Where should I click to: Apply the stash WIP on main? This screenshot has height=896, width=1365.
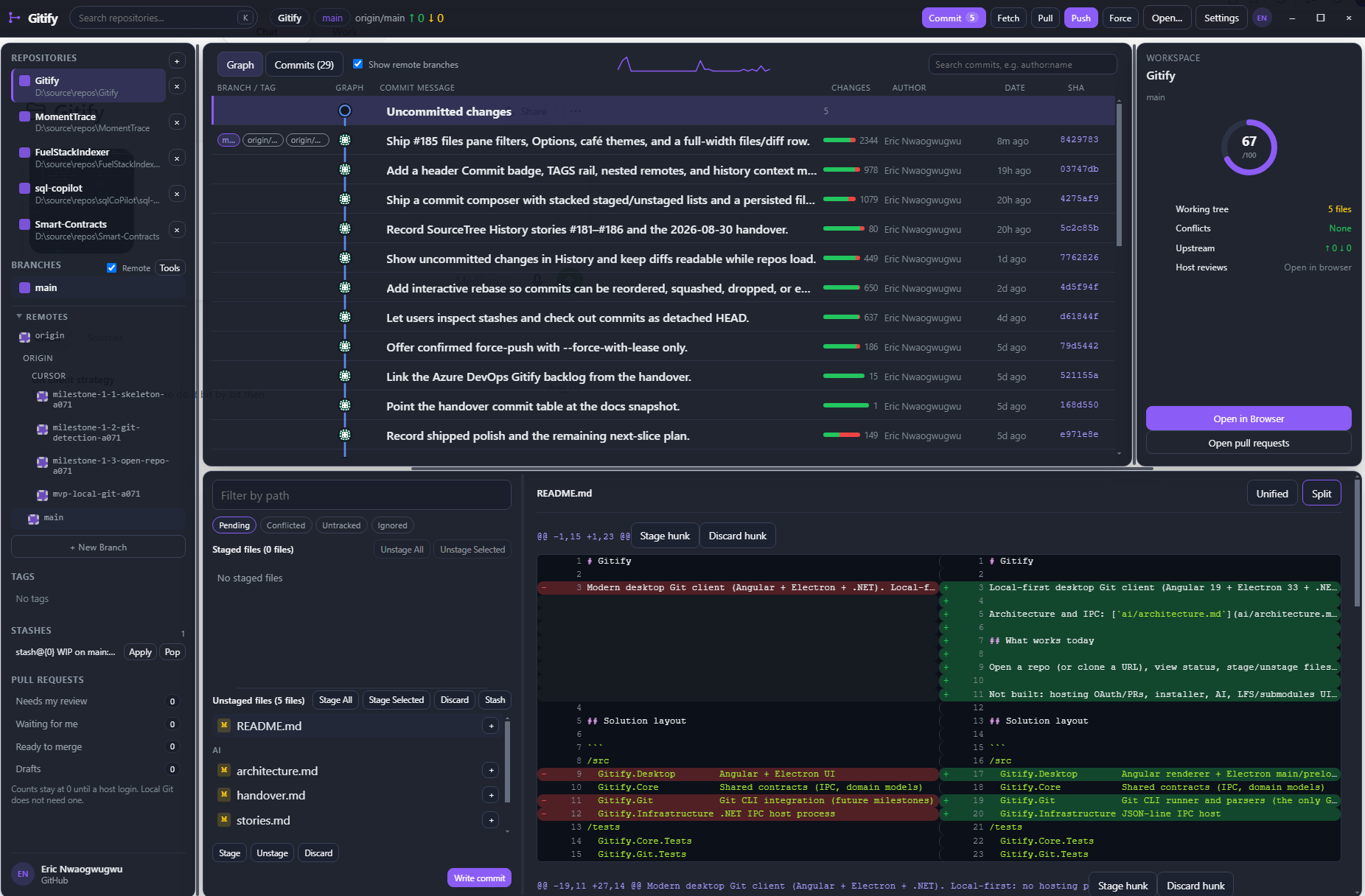click(x=140, y=652)
